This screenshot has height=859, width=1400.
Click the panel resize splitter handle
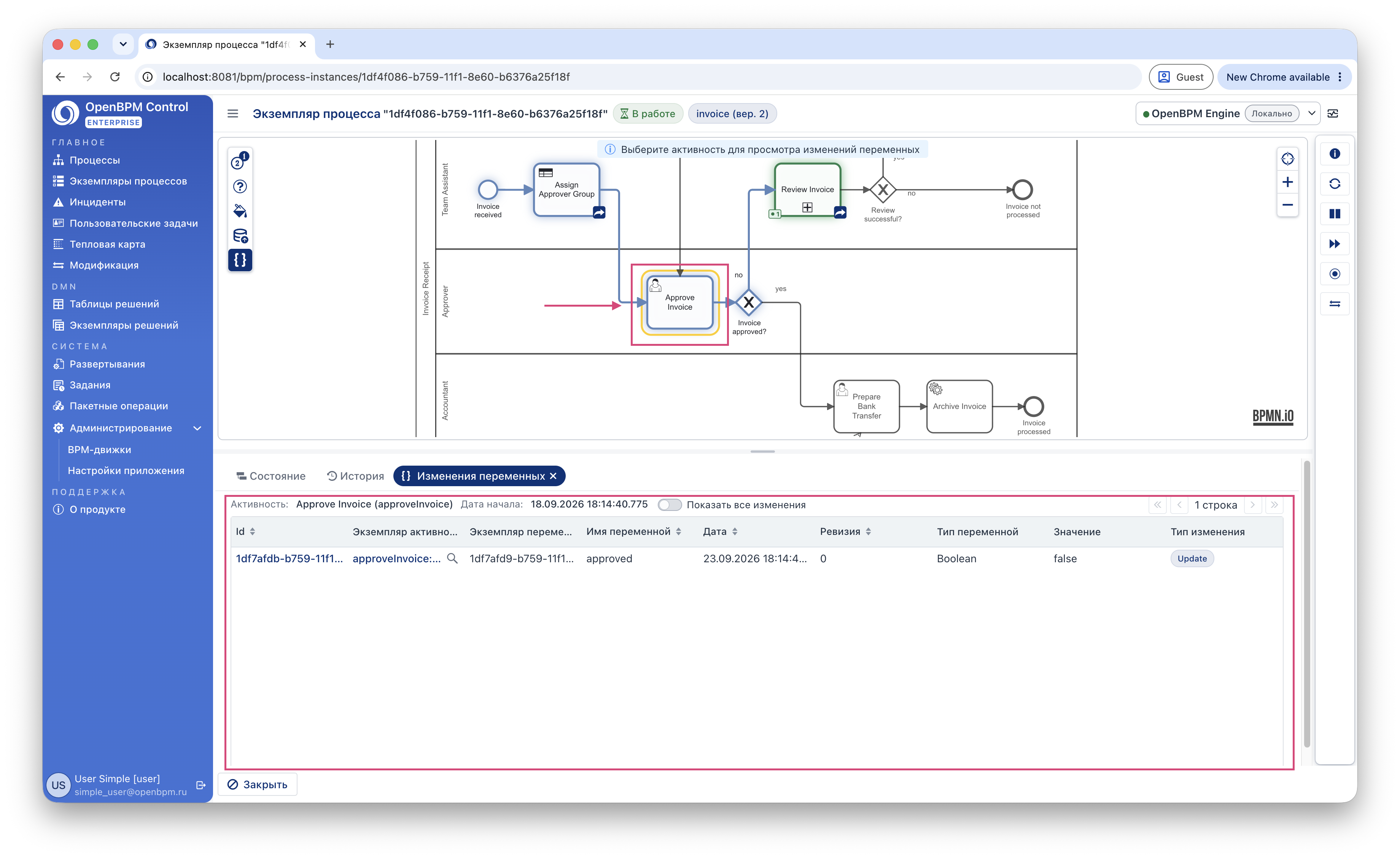click(762, 452)
